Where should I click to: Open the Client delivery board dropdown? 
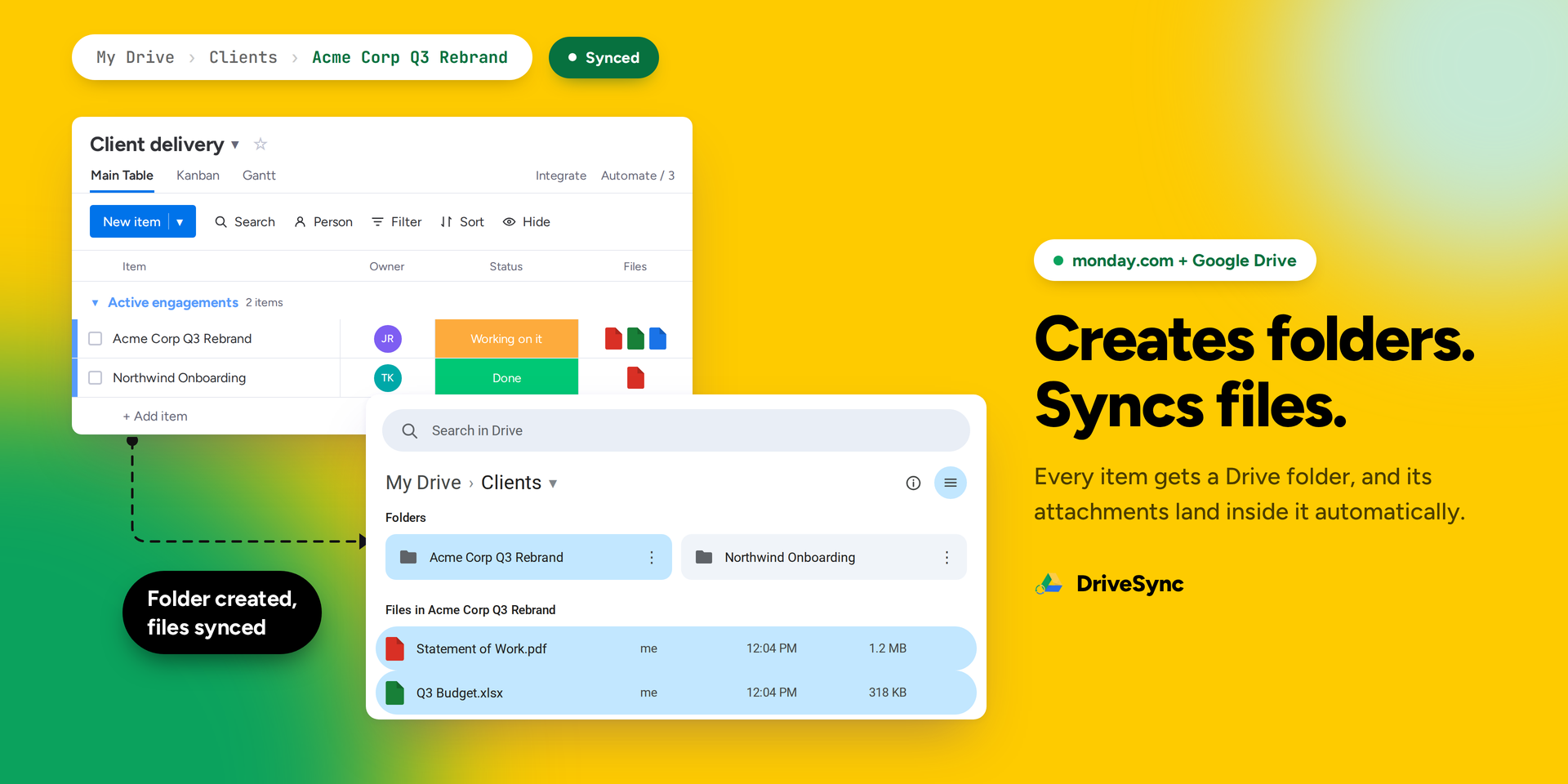click(235, 145)
